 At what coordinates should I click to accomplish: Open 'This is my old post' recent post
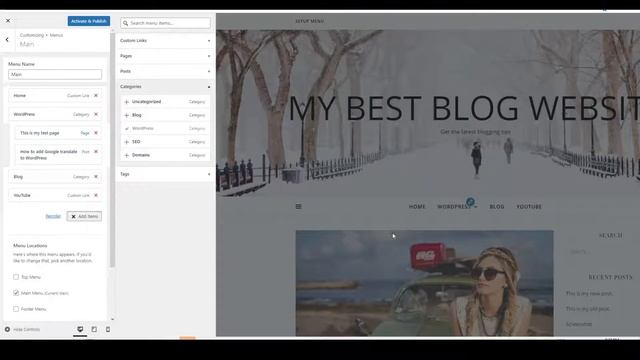click(x=588, y=309)
